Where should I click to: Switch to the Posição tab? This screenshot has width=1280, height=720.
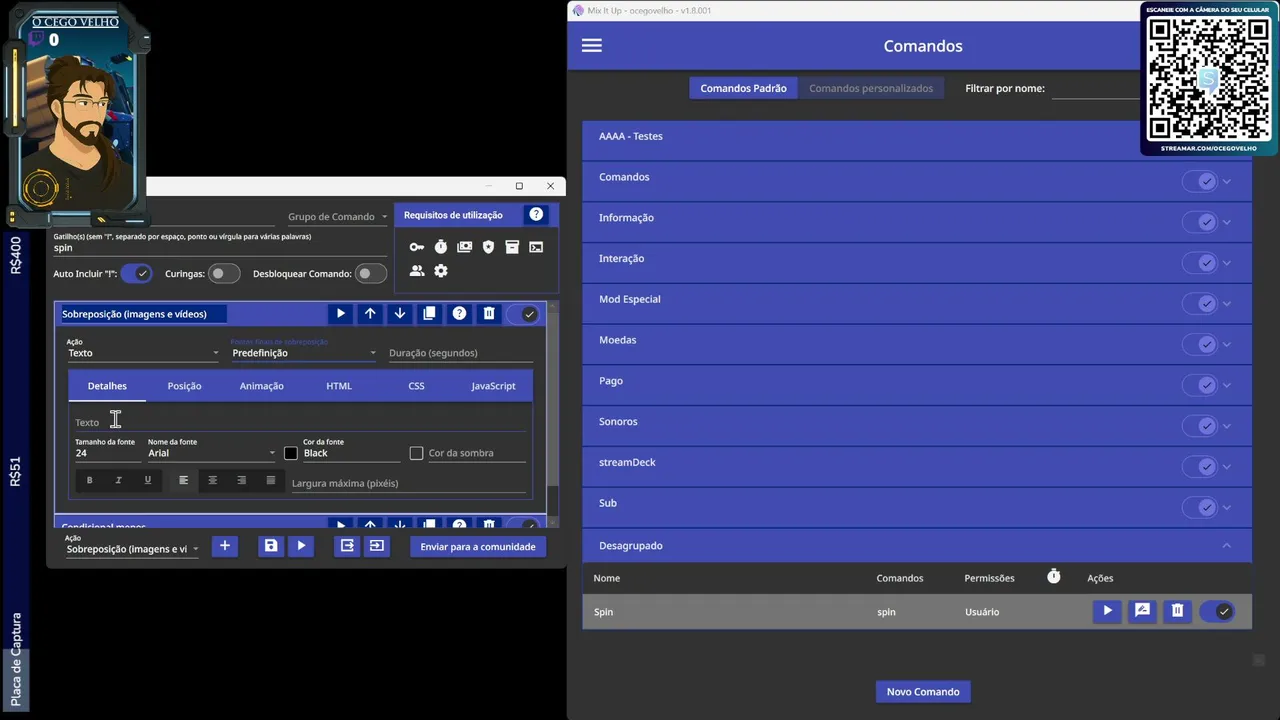(184, 386)
